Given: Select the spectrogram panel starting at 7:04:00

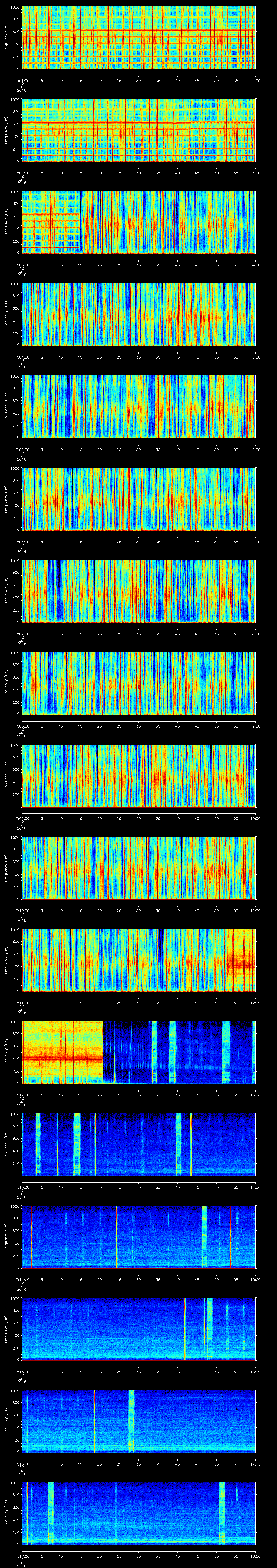Looking at the screenshot, I should [x=139, y=314].
